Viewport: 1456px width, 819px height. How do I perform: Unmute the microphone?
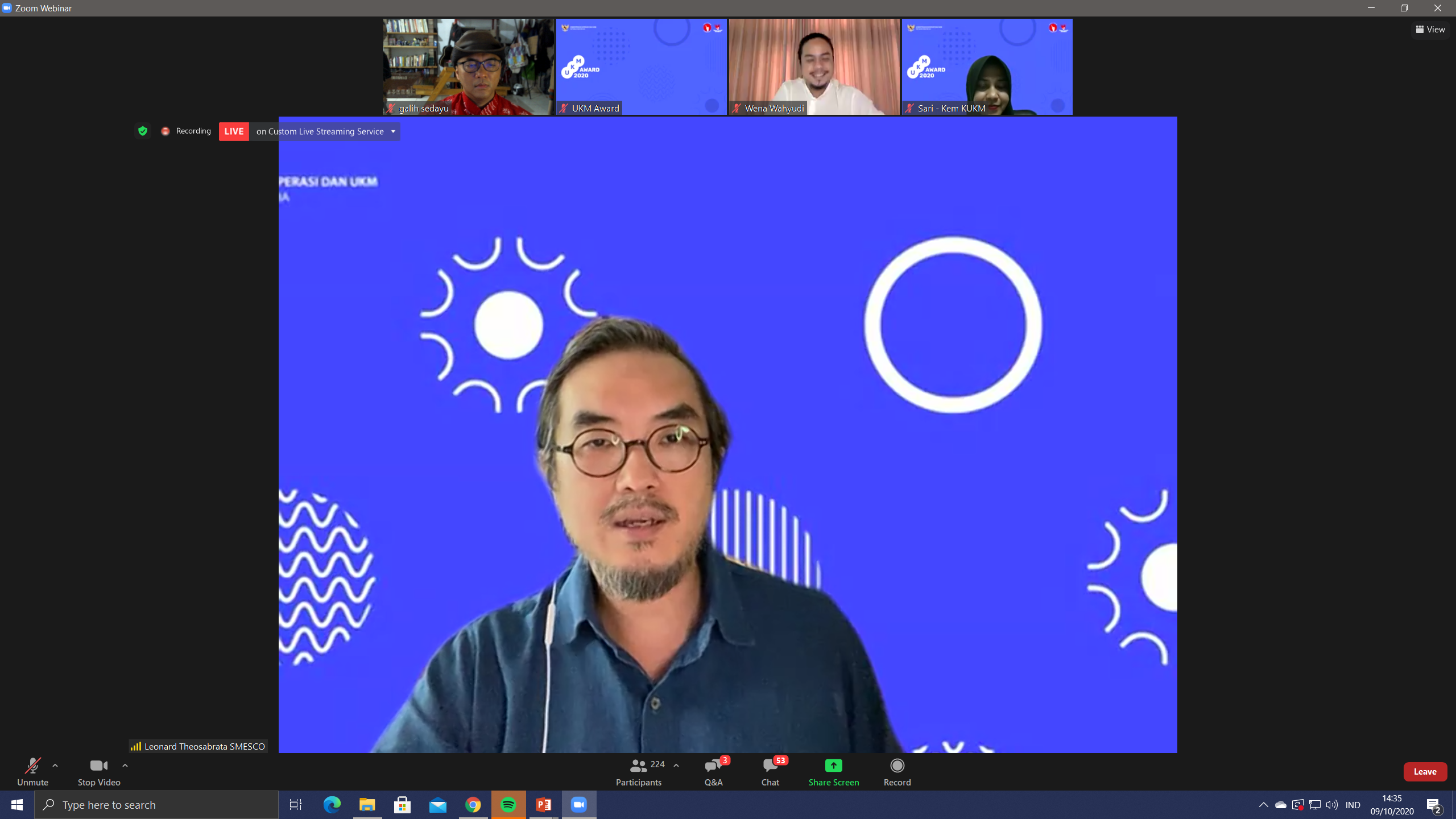click(x=32, y=771)
